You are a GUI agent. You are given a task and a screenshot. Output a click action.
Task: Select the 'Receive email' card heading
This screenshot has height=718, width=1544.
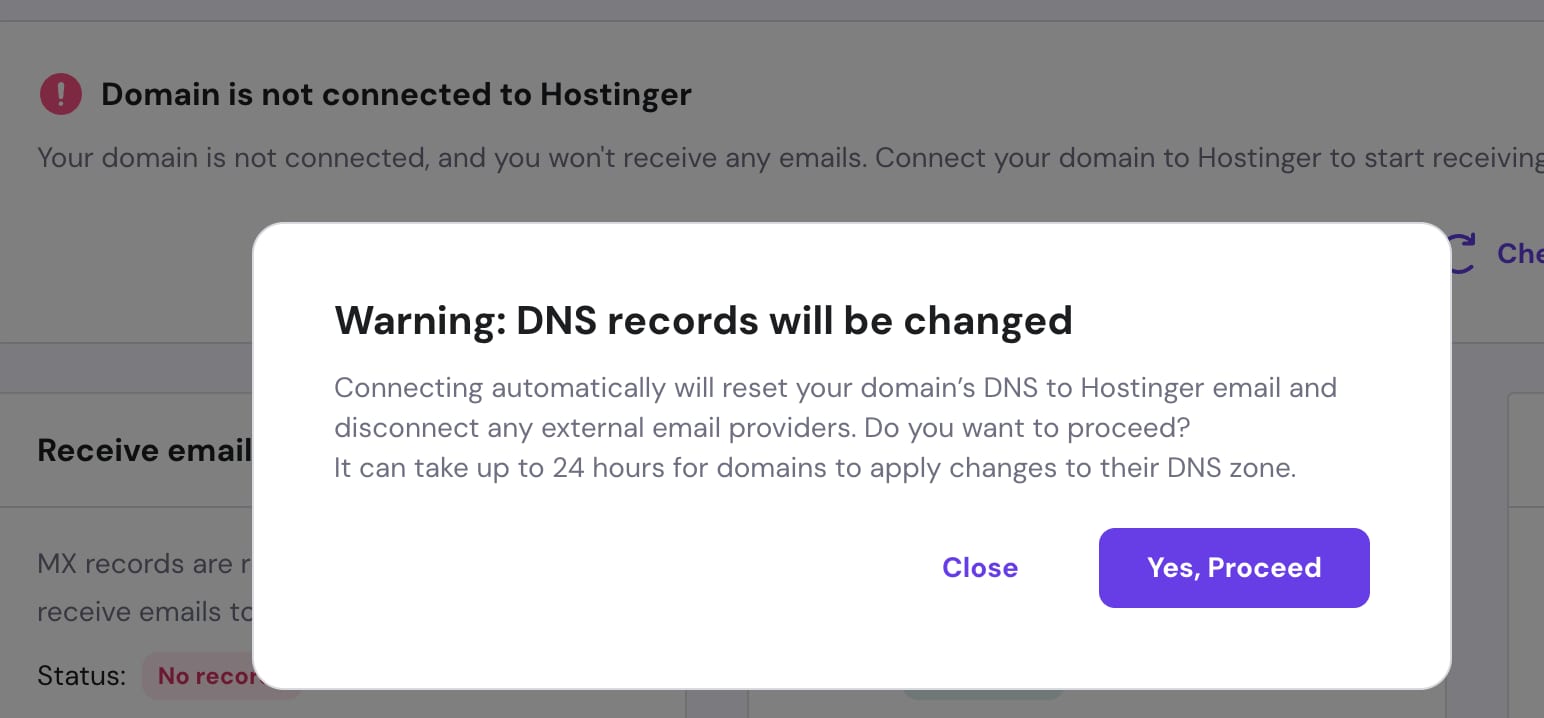click(x=144, y=451)
